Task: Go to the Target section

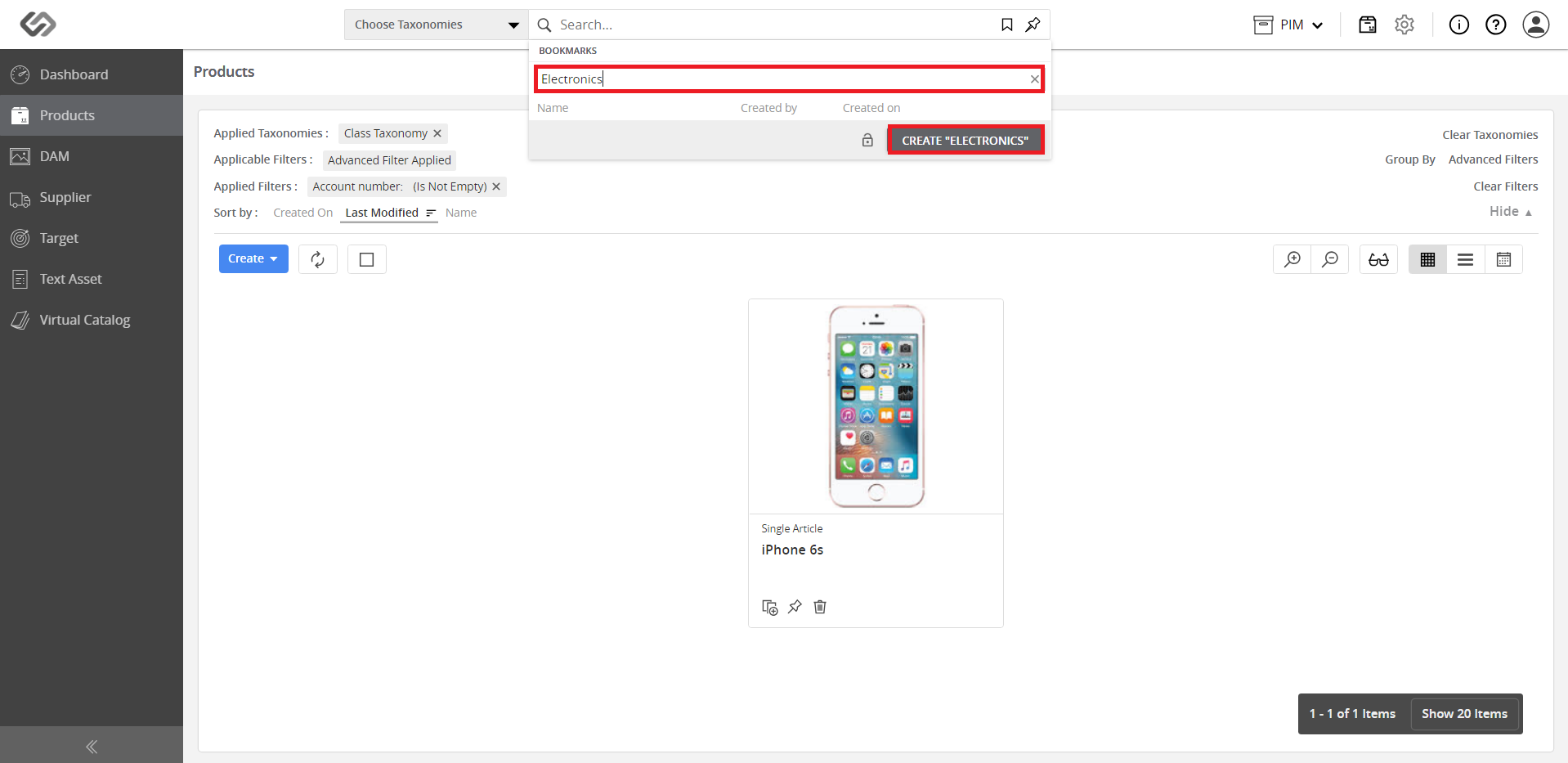Action: 92,238
